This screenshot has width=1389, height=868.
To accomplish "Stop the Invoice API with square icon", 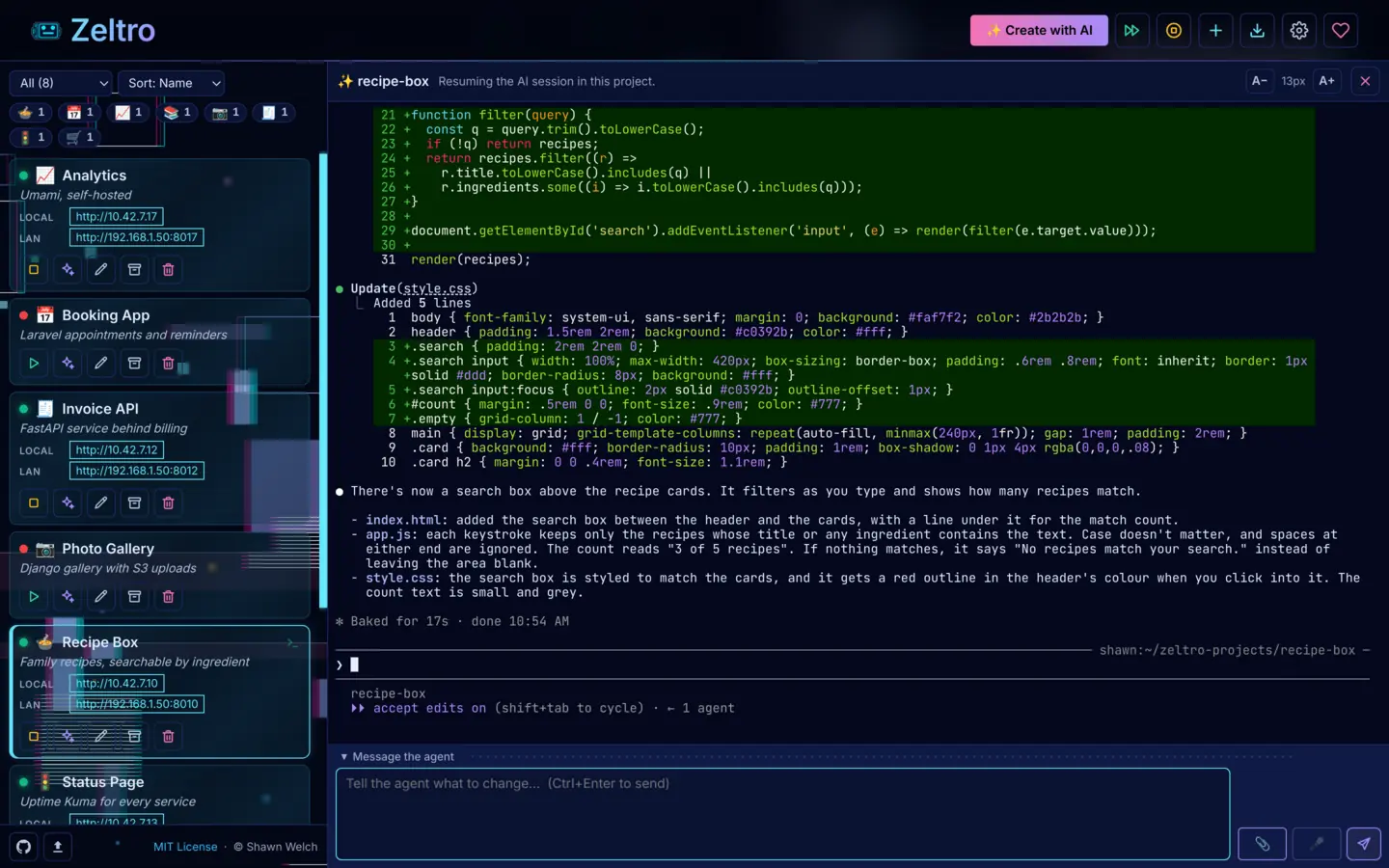I will 34,502.
